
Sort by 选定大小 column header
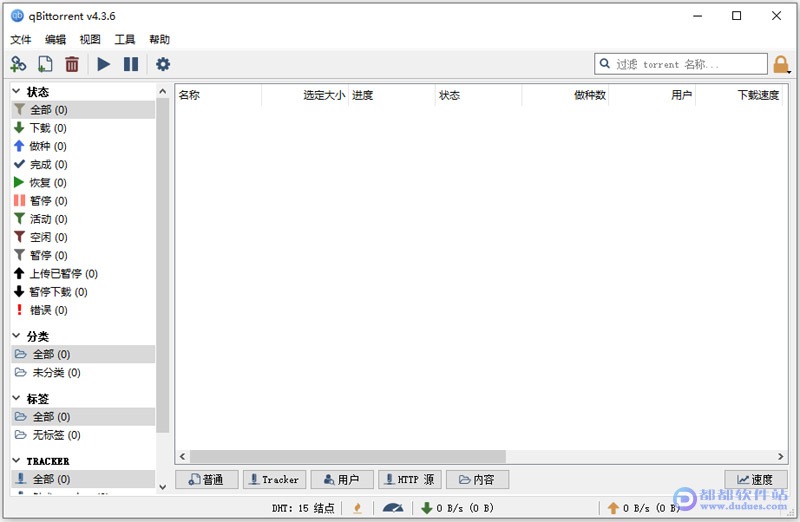point(305,95)
